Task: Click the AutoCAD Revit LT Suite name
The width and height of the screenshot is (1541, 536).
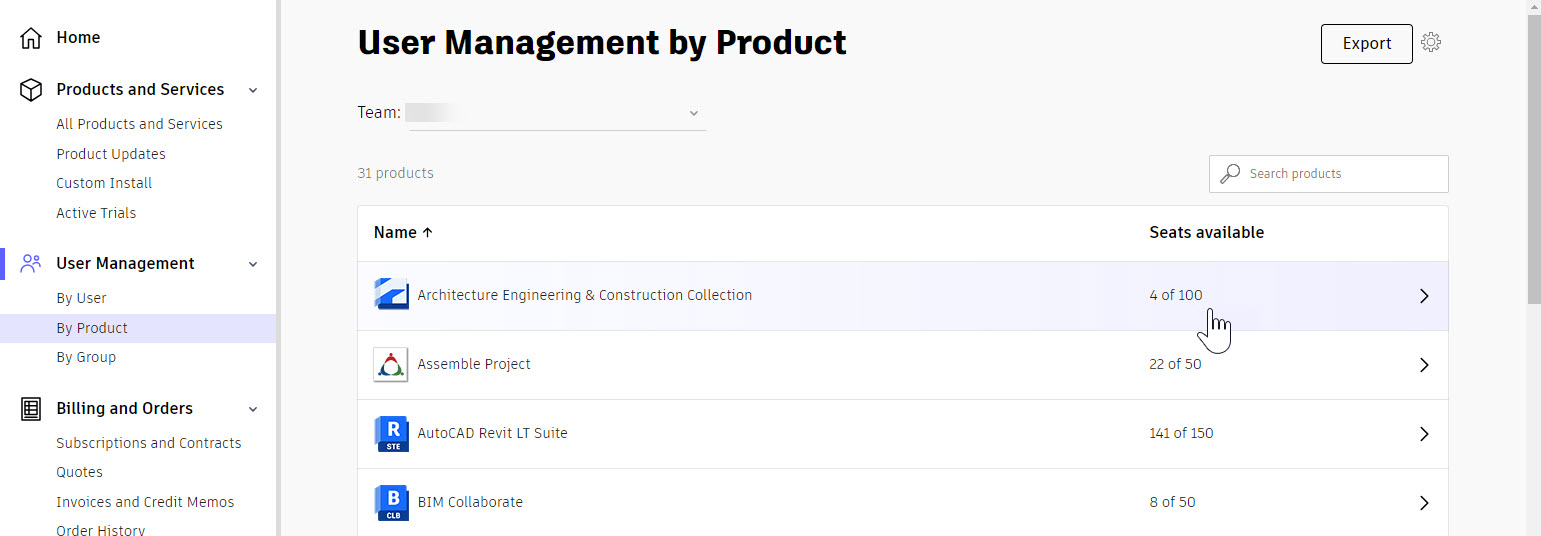Action: 492,433
